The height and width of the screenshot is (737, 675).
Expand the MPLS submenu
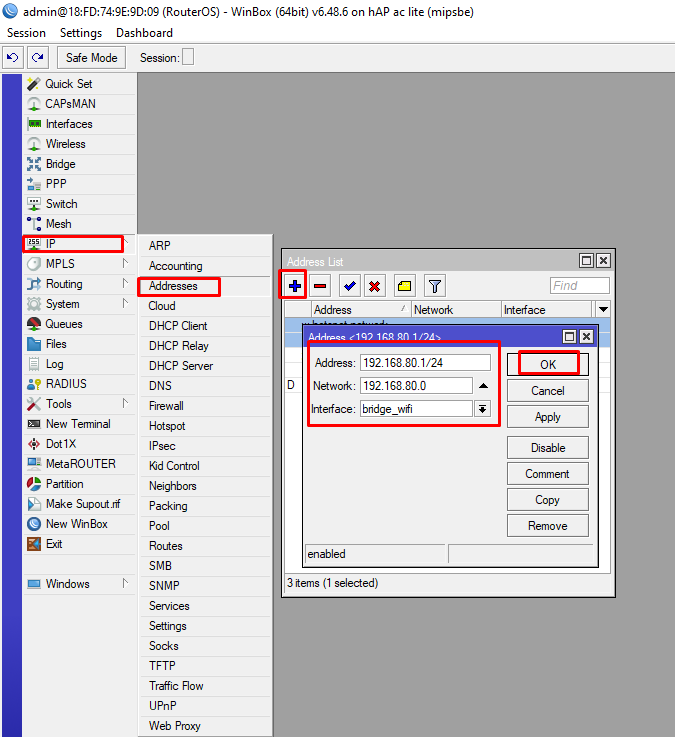click(x=79, y=264)
